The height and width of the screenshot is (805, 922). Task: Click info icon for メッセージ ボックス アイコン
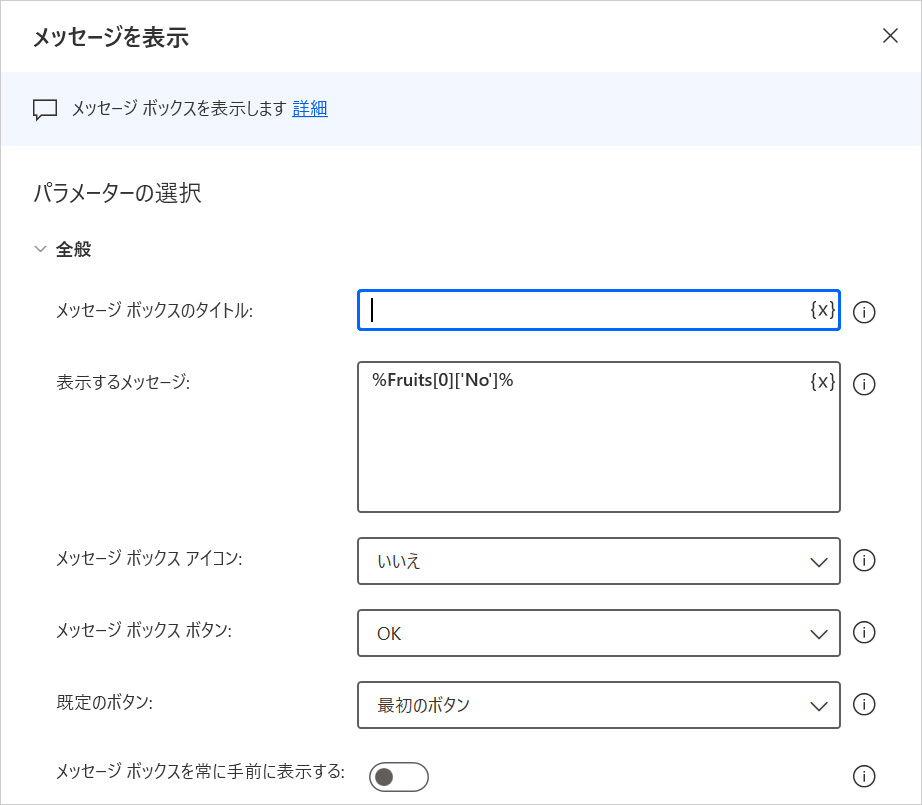point(864,561)
